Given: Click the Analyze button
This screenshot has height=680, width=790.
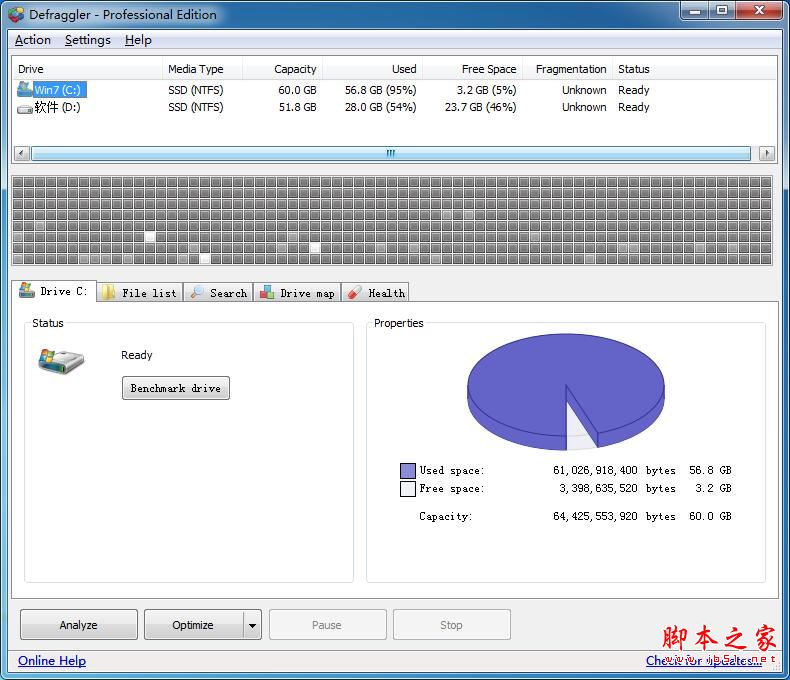Looking at the screenshot, I should pos(79,625).
